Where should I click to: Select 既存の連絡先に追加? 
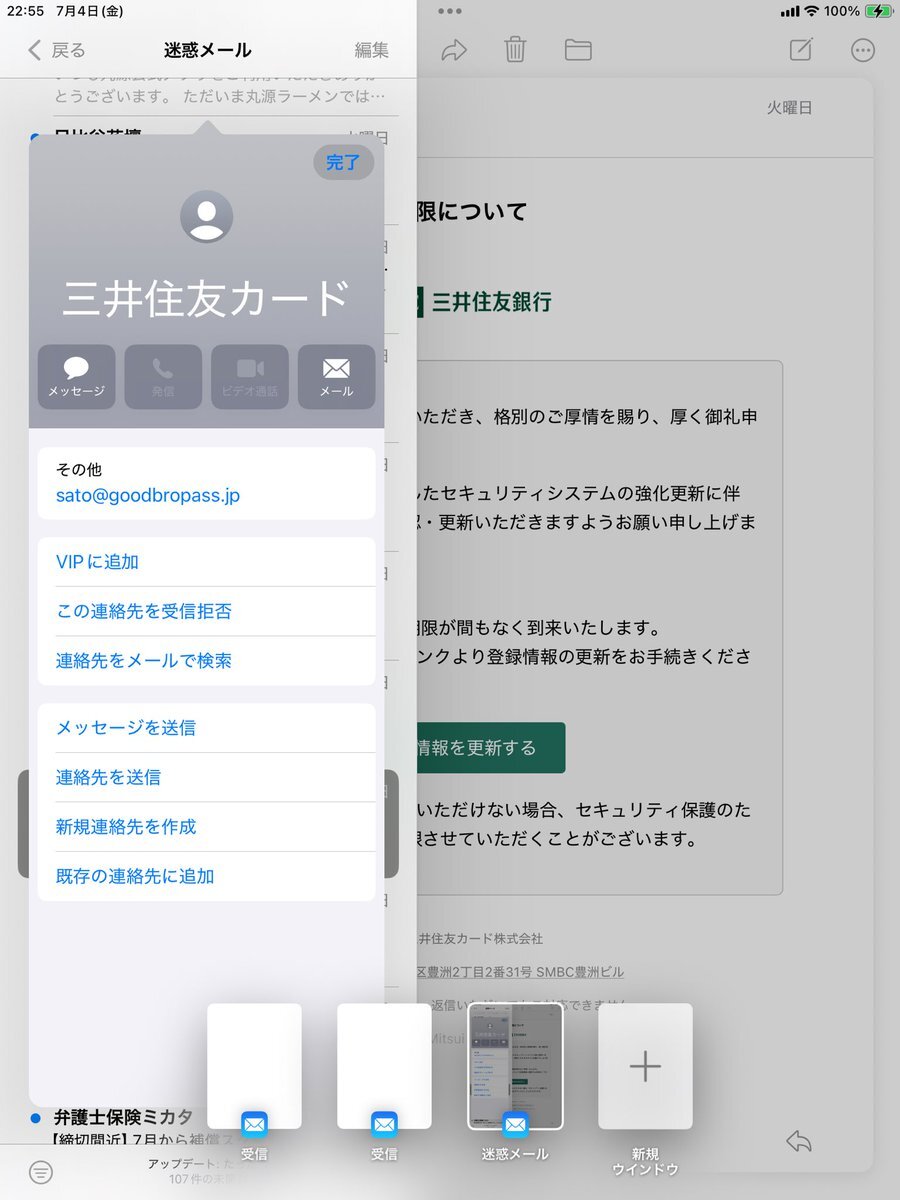pyautogui.click(x=207, y=877)
